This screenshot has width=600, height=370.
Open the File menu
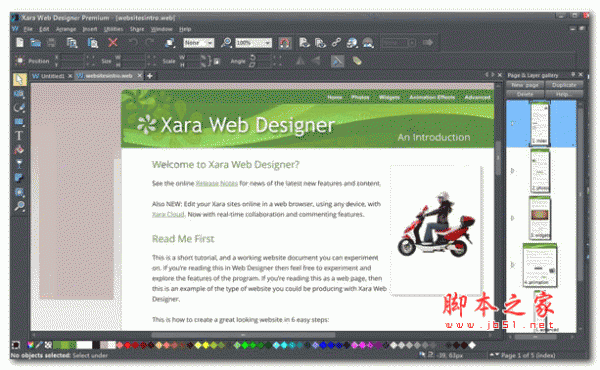(x=28, y=29)
